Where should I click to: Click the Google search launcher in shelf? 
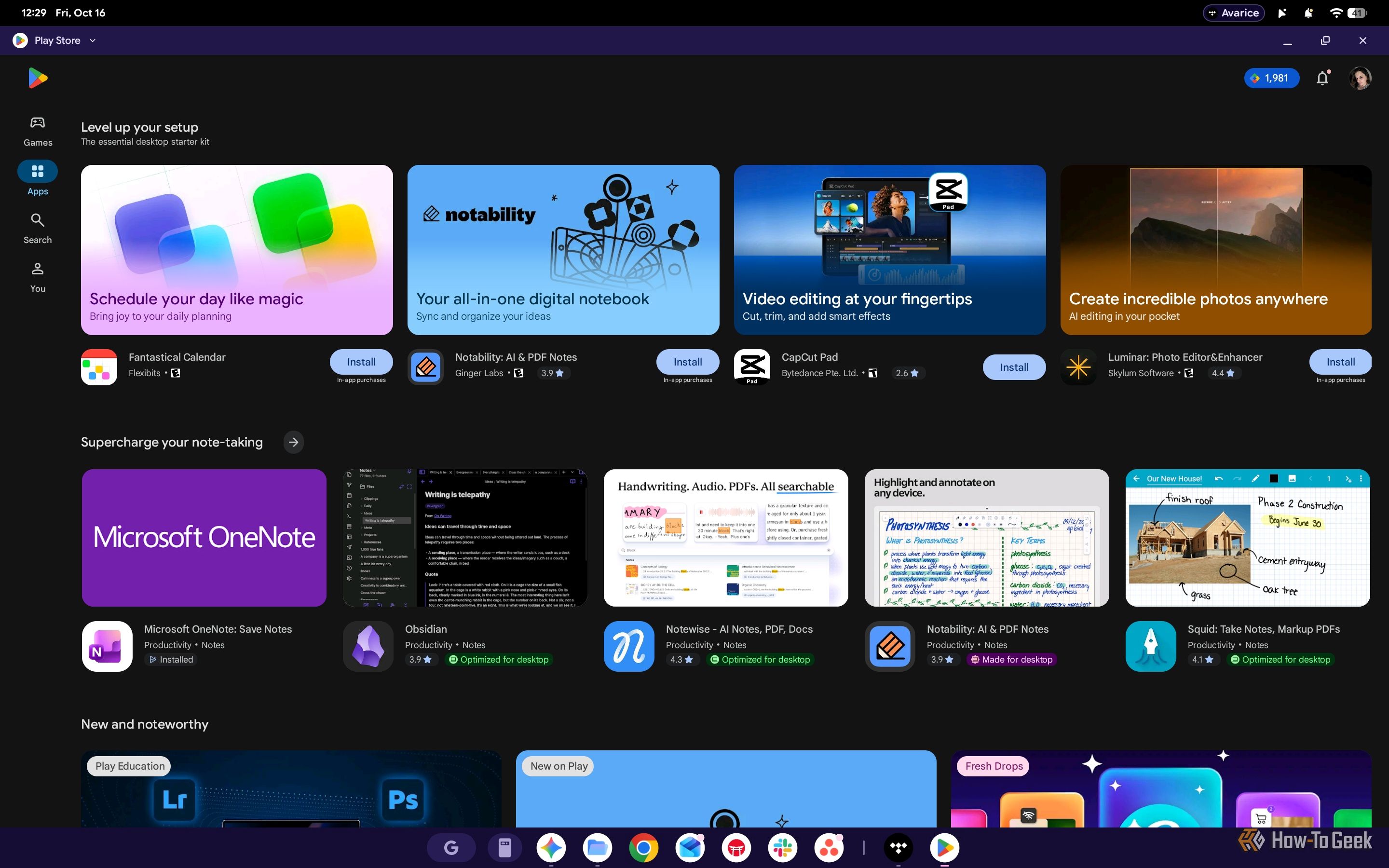(x=451, y=847)
